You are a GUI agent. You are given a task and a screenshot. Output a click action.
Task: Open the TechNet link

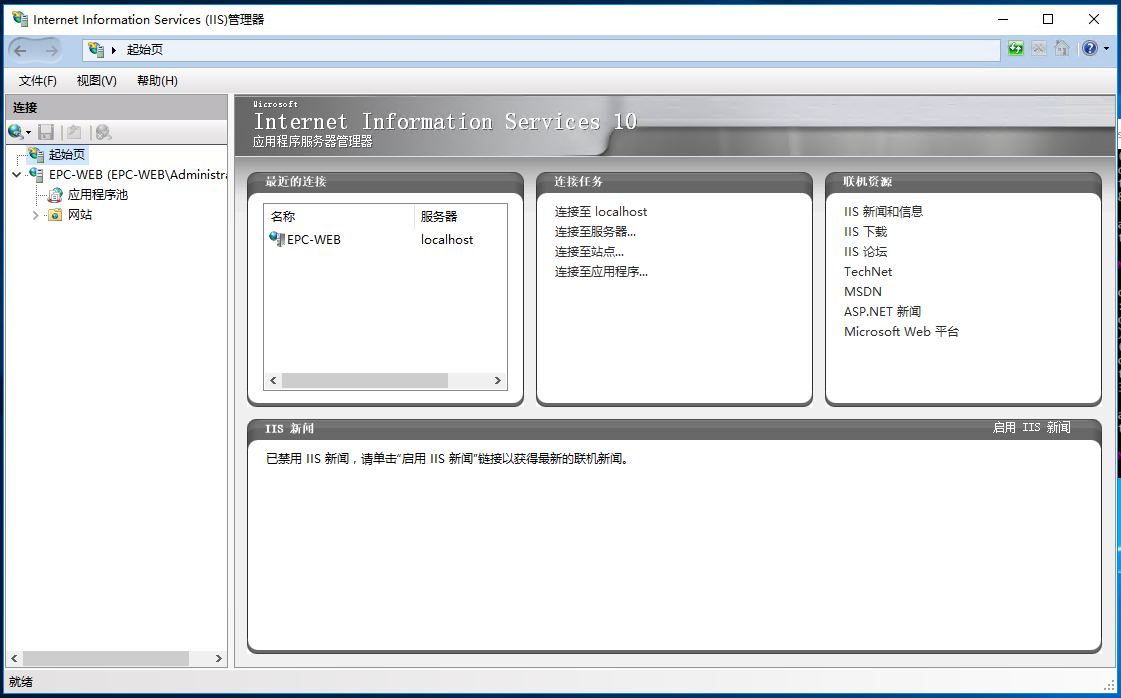coord(868,272)
